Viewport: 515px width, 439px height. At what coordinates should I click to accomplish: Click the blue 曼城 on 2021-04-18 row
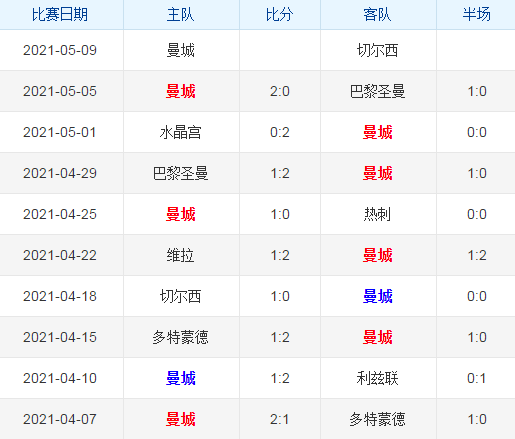point(378,296)
